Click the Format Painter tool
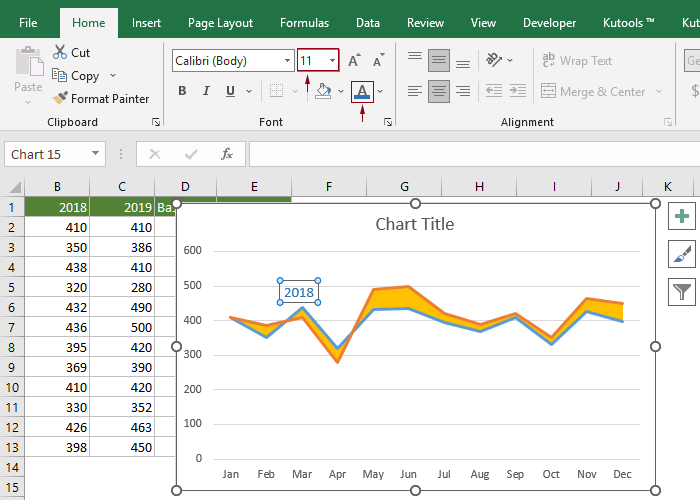 (101, 99)
